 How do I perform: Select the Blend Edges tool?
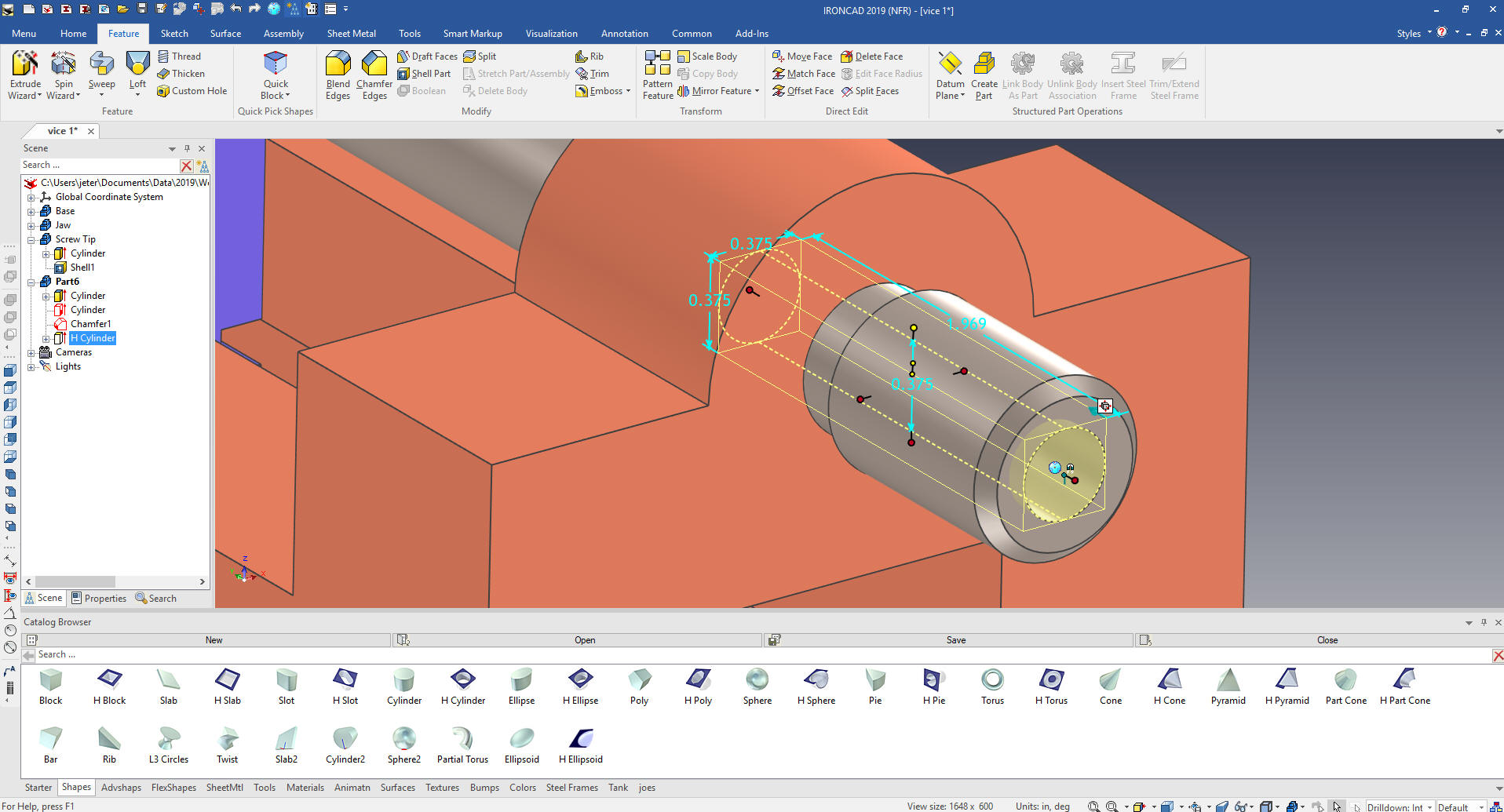[x=338, y=75]
